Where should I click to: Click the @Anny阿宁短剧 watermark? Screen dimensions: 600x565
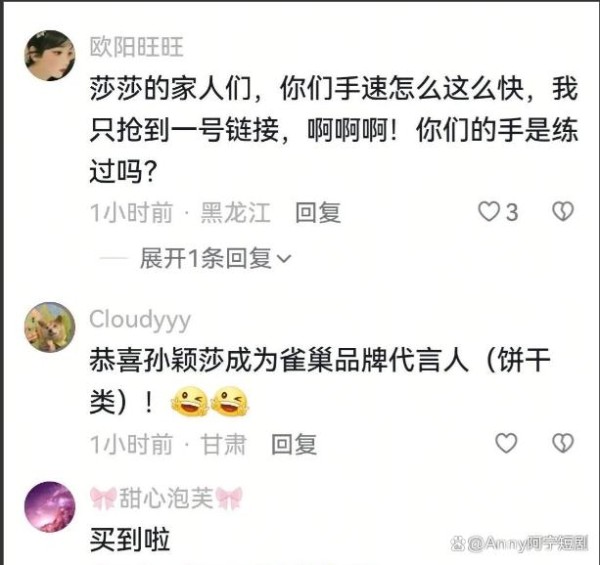point(519,543)
